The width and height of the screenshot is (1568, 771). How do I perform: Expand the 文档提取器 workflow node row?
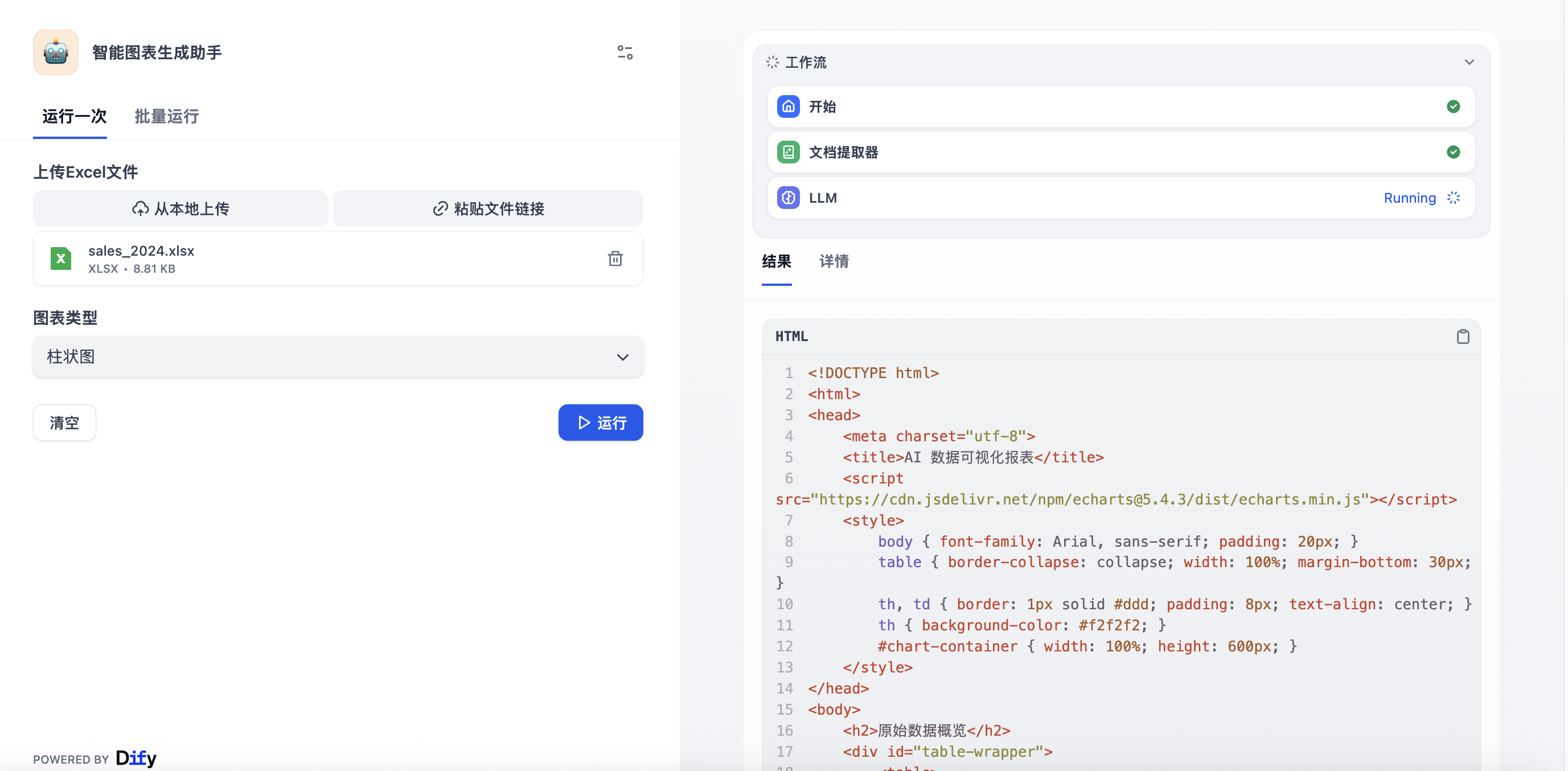1120,152
